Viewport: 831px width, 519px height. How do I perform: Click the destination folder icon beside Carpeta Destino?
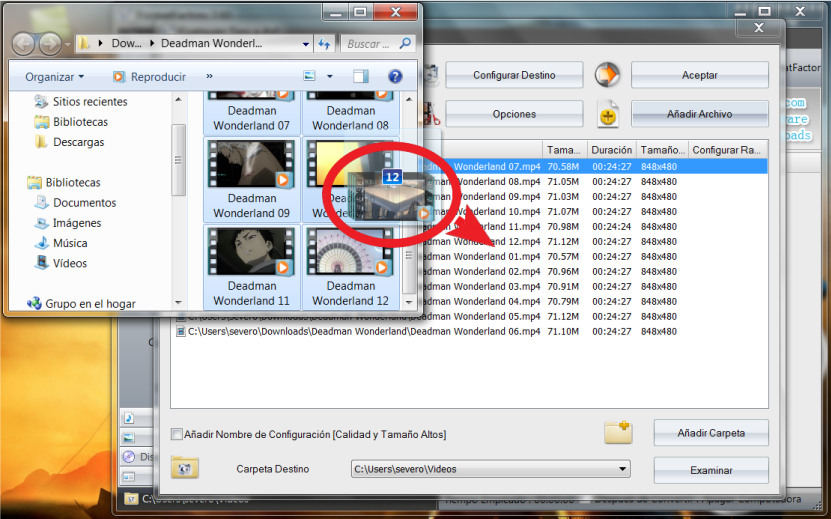184,468
